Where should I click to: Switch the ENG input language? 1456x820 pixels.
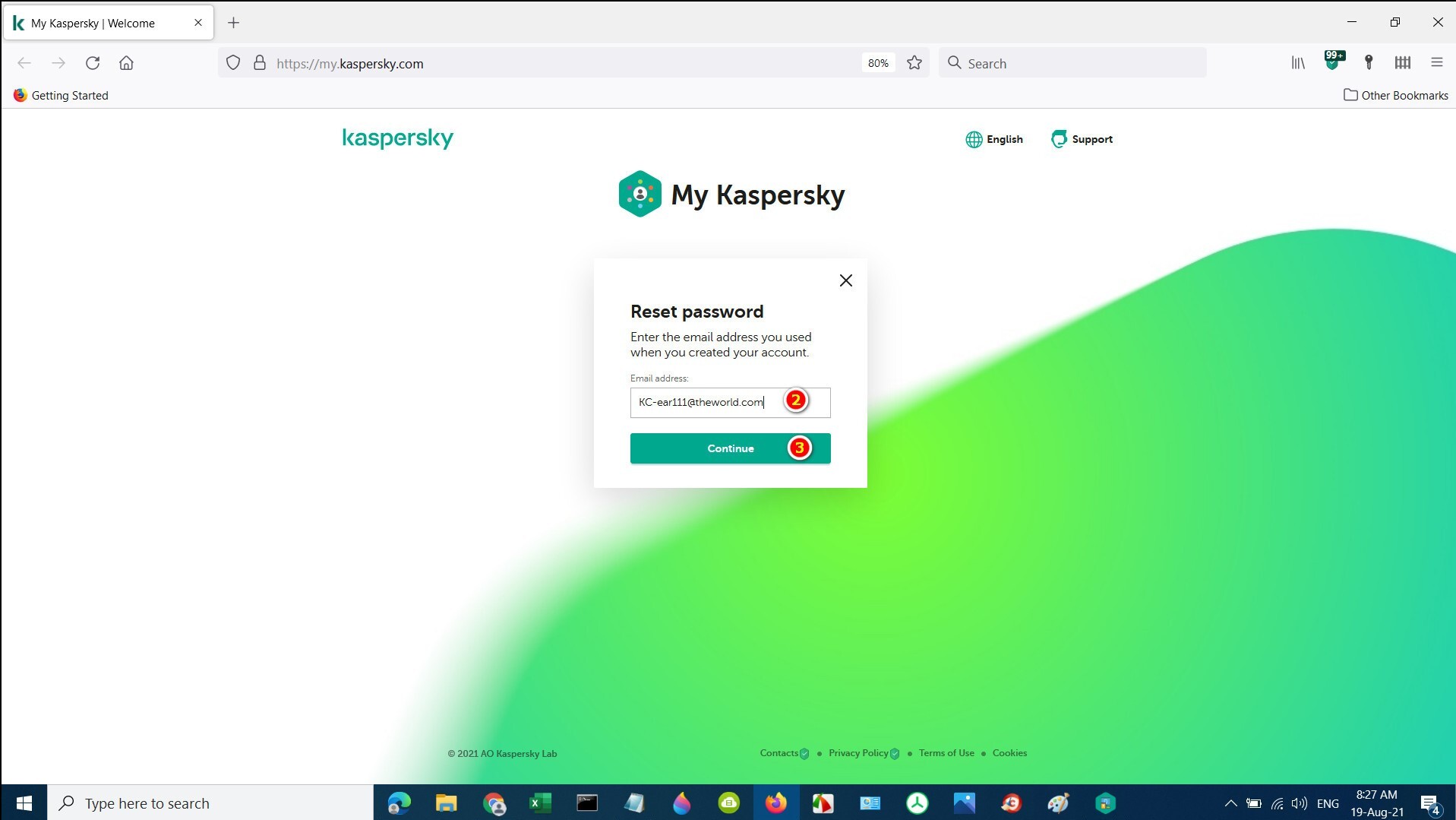pyautogui.click(x=1328, y=803)
